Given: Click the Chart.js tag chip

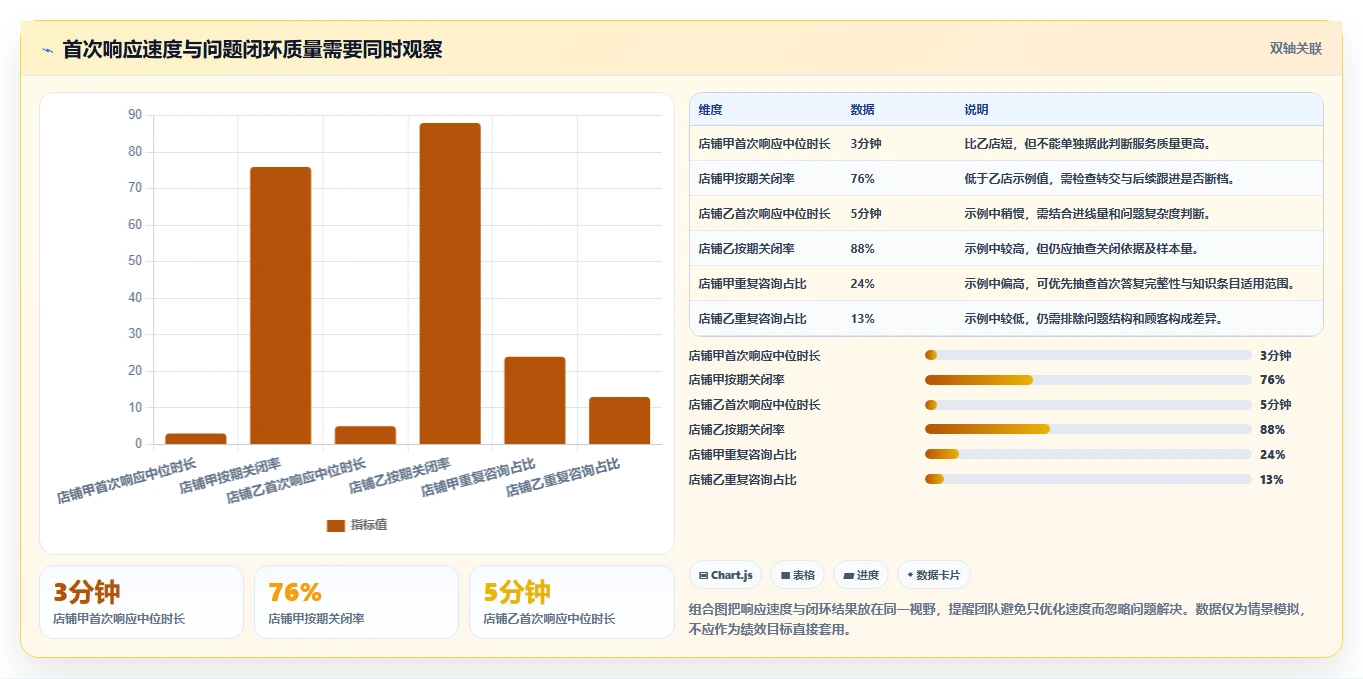Looking at the screenshot, I should (725, 575).
